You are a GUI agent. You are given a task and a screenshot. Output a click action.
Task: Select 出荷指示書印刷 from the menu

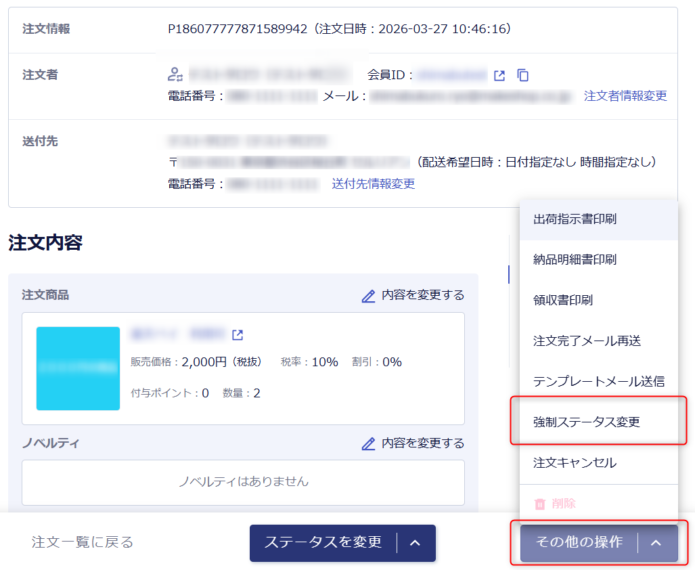click(574, 219)
